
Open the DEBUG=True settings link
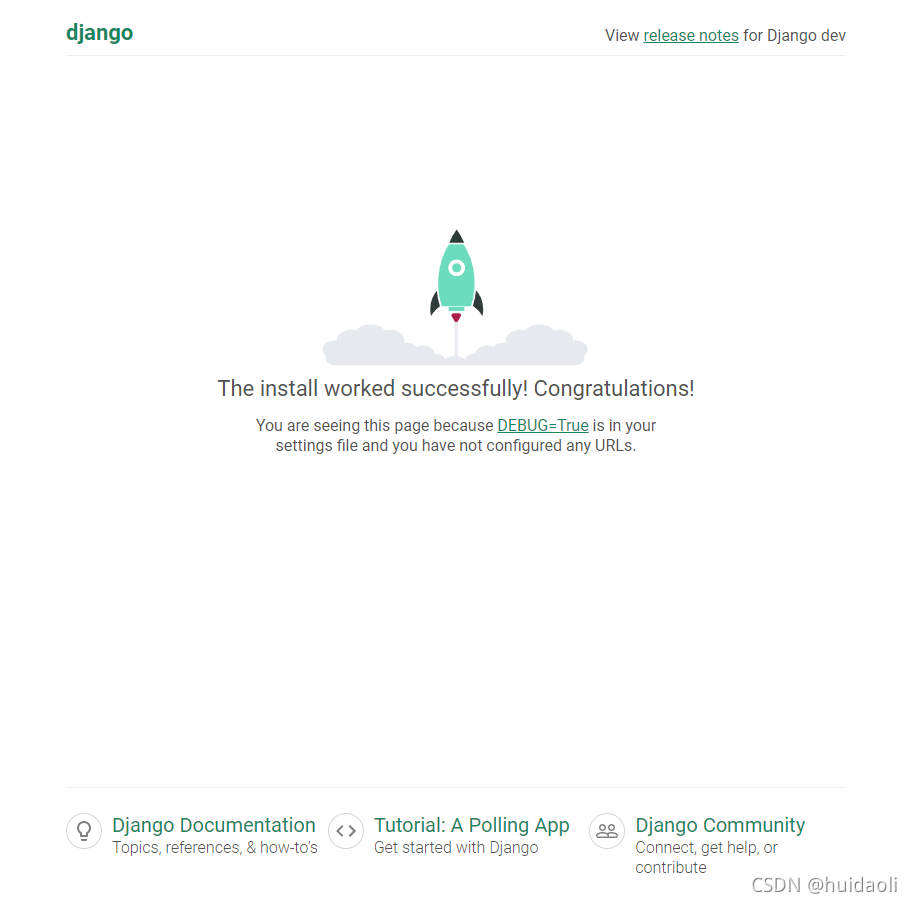tap(543, 426)
